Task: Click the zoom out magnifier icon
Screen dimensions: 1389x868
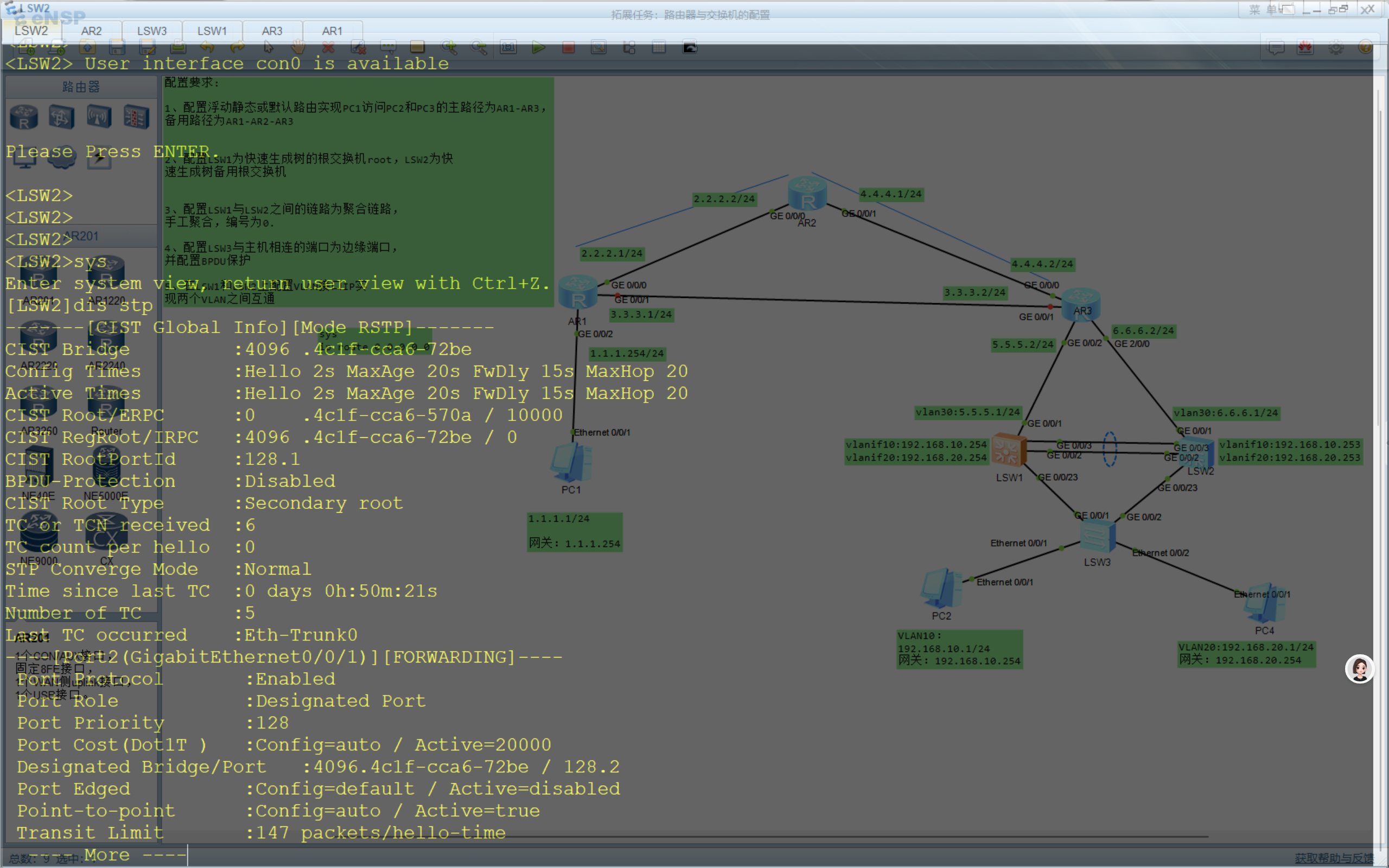Action: point(479,48)
